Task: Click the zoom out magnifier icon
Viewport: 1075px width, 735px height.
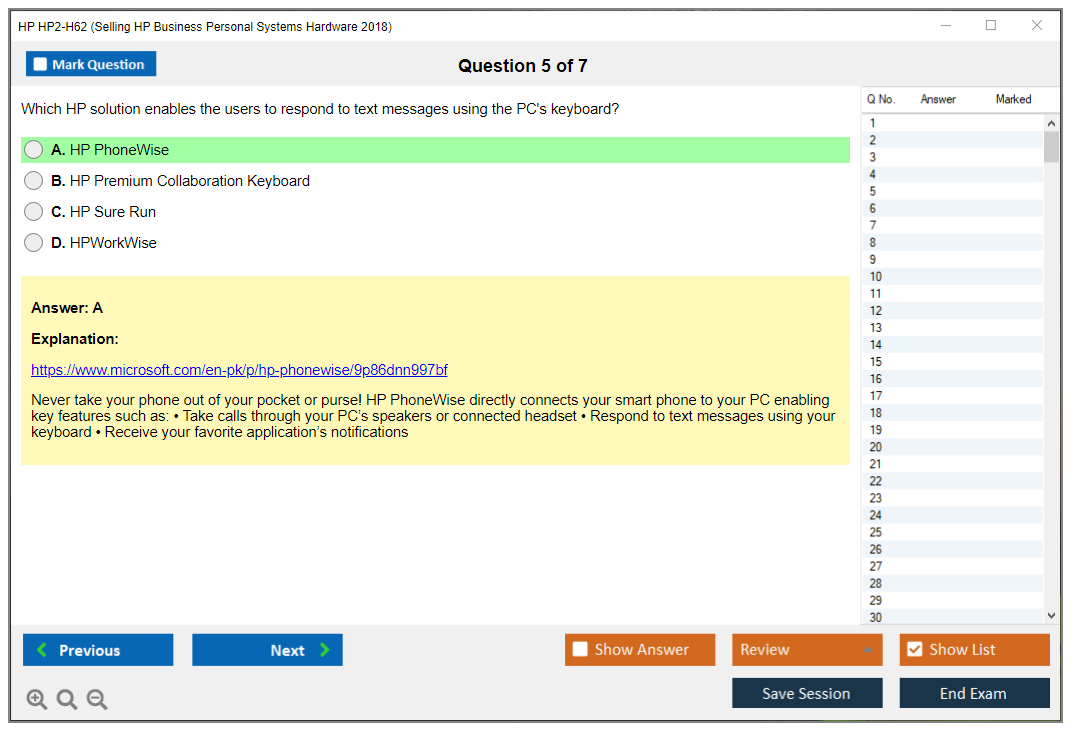Action: pos(97,700)
